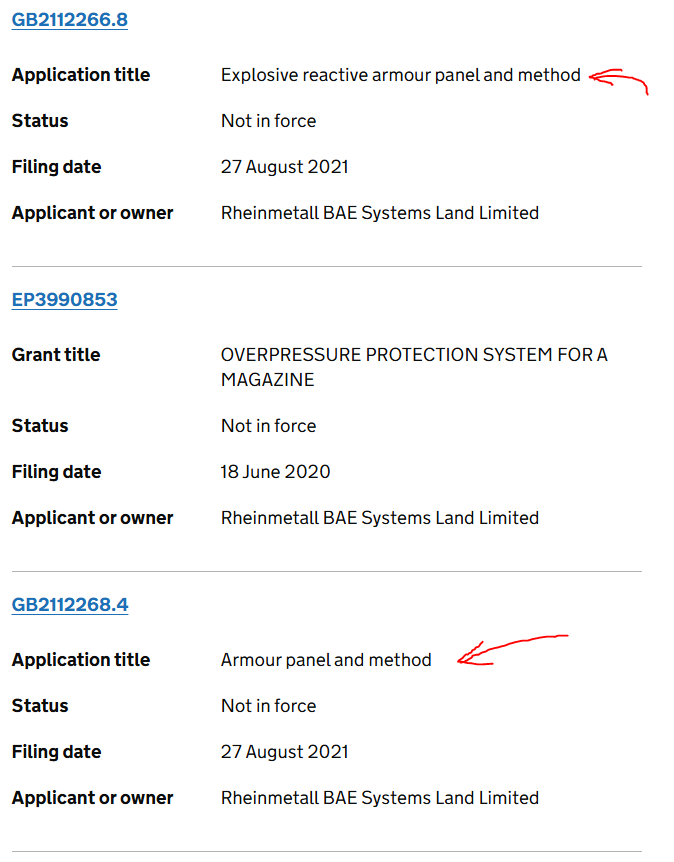This screenshot has width=674, height=862.
Task: Click the 'Application title' label under GB2112268.4
Action: pos(81,660)
